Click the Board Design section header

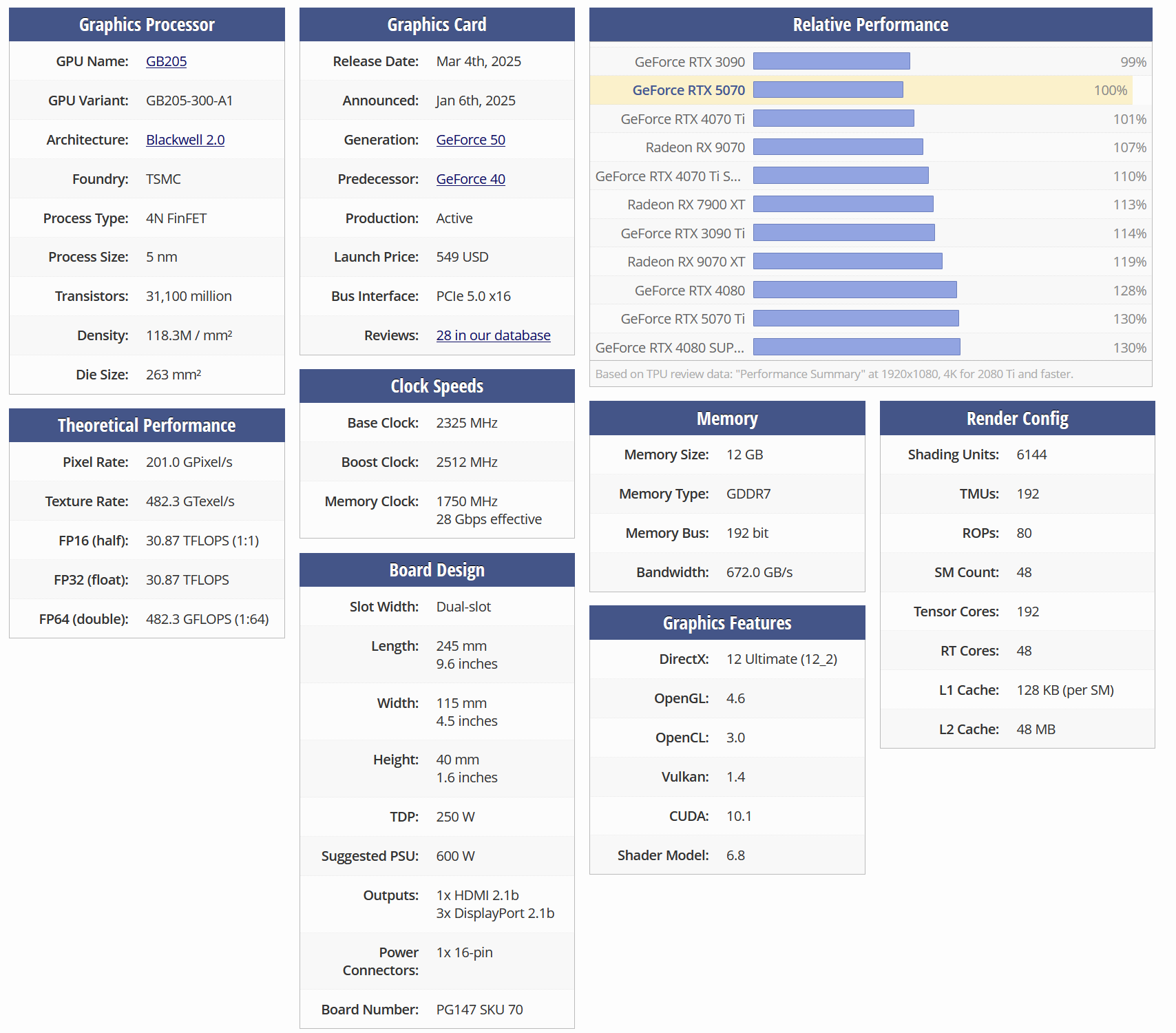point(437,570)
